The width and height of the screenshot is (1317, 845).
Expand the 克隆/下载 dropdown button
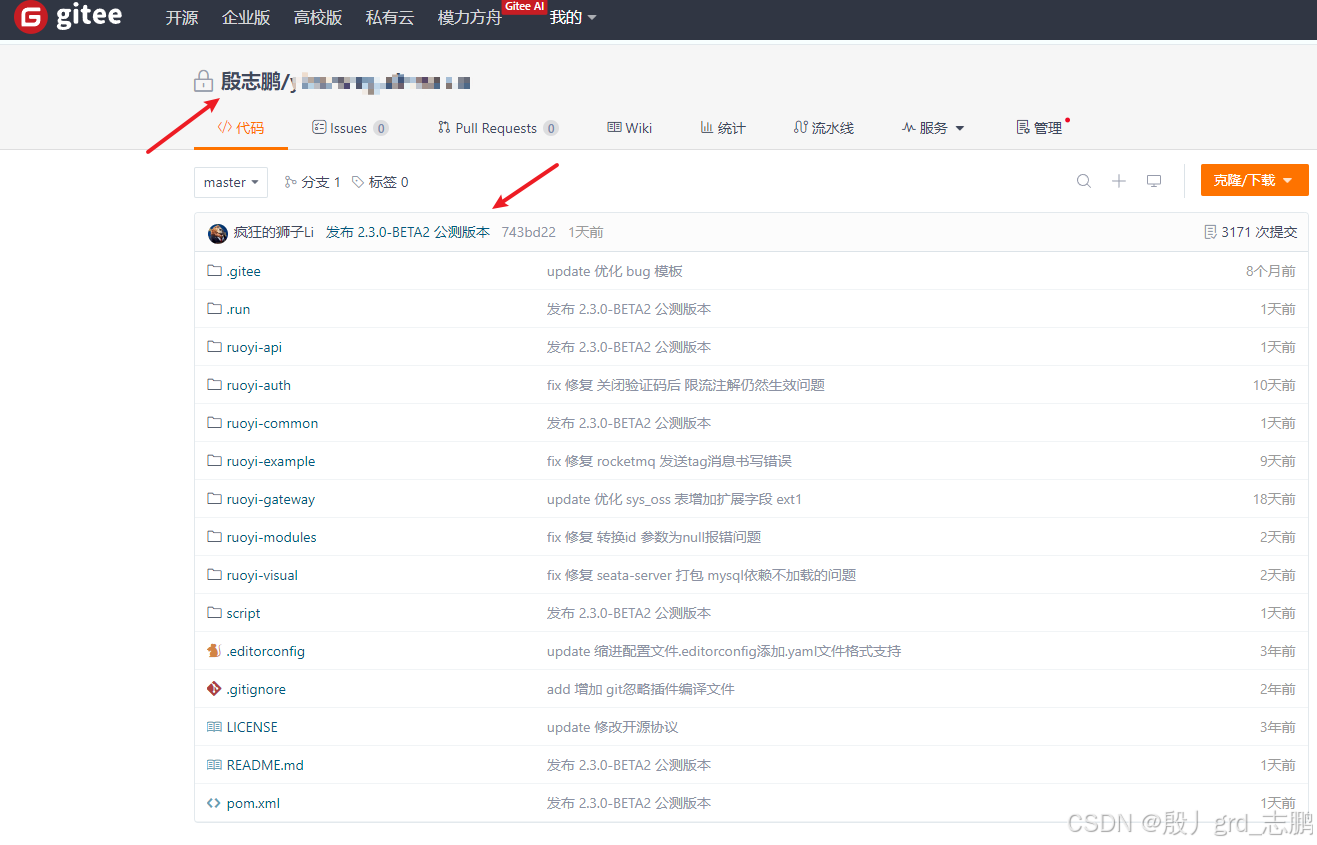point(1254,180)
